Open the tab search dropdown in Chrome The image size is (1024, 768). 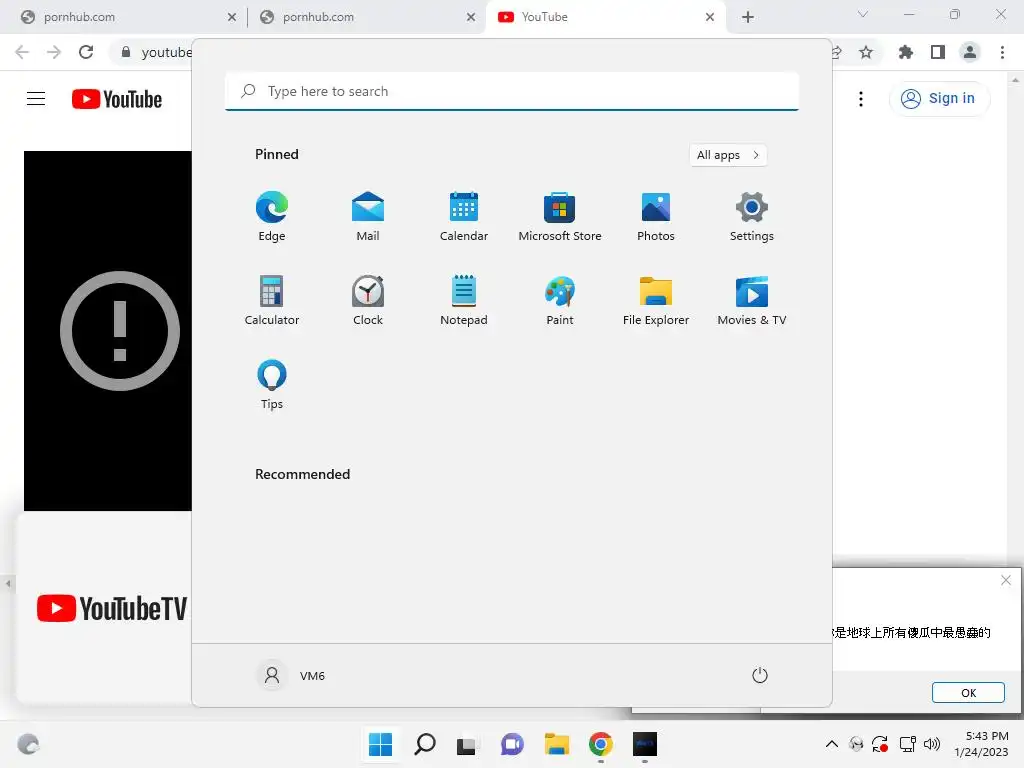tap(863, 14)
